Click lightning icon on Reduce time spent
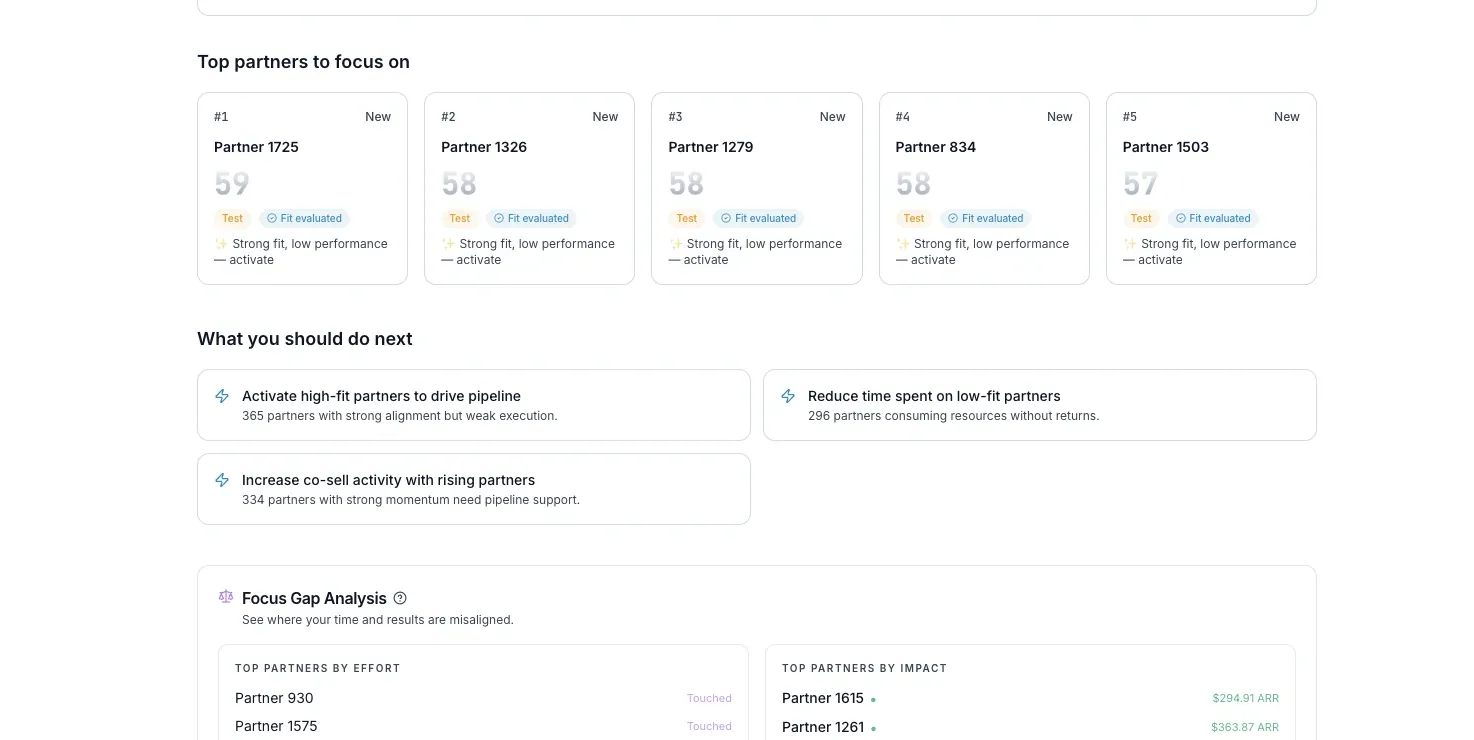Screen dimensions: 1474x740 (x=788, y=396)
